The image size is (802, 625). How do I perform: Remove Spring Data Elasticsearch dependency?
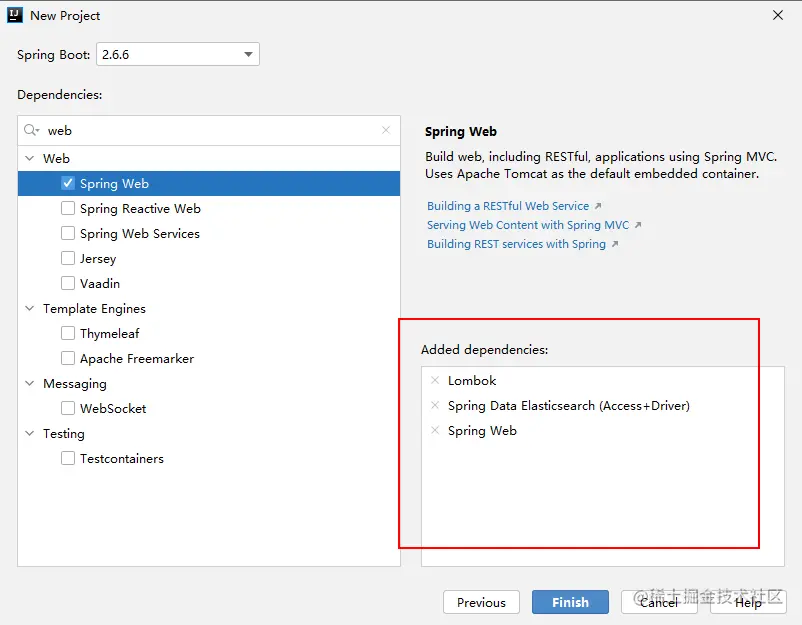[435, 405]
